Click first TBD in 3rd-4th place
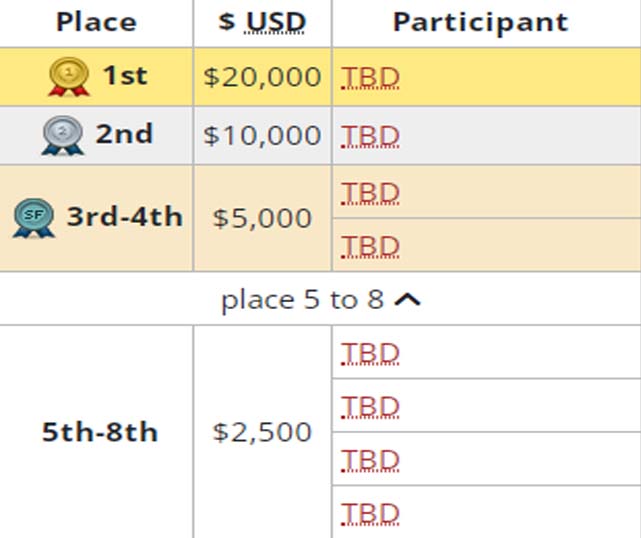 (370, 193)
